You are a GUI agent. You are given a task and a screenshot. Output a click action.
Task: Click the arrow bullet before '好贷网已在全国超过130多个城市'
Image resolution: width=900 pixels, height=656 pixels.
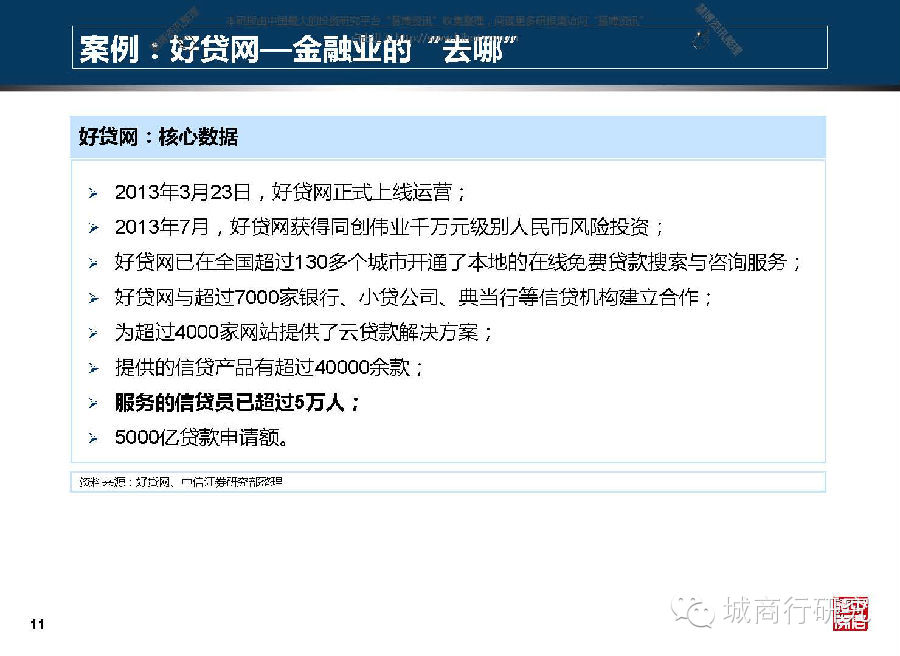tap(93, 263)
